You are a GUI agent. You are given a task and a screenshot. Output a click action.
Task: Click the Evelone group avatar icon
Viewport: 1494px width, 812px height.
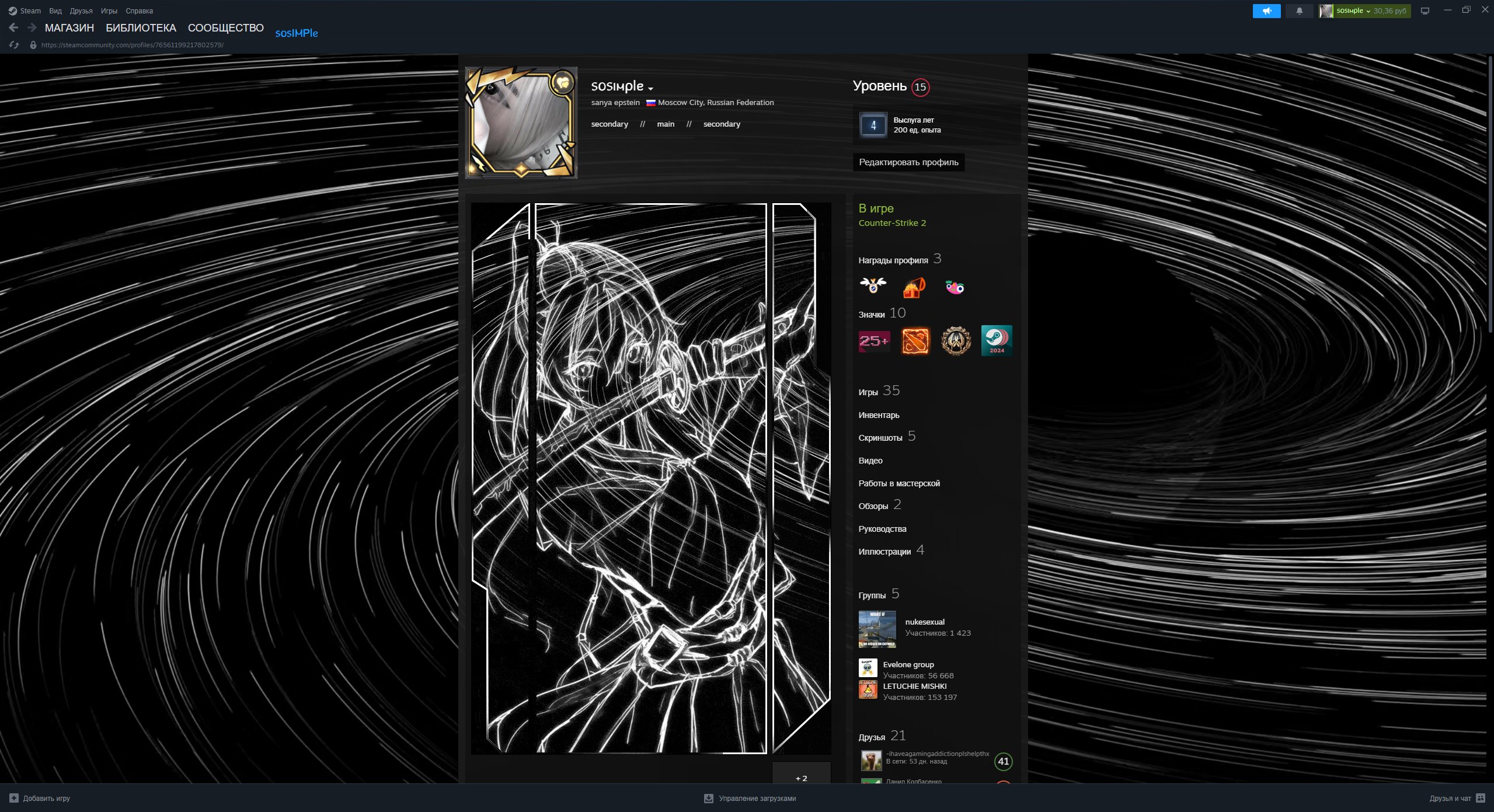868,668
